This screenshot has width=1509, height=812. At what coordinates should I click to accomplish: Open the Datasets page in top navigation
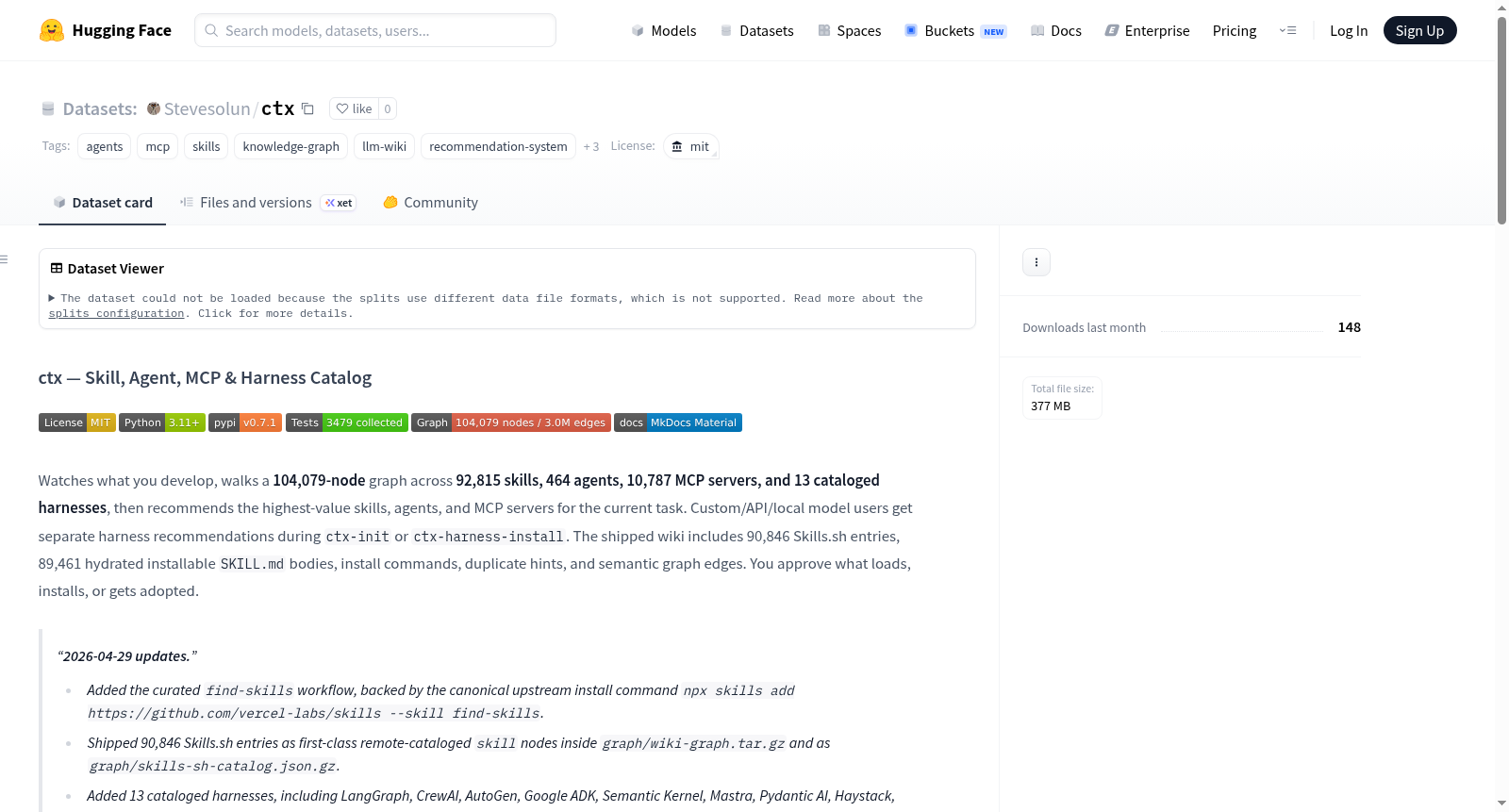pos(757,30)
